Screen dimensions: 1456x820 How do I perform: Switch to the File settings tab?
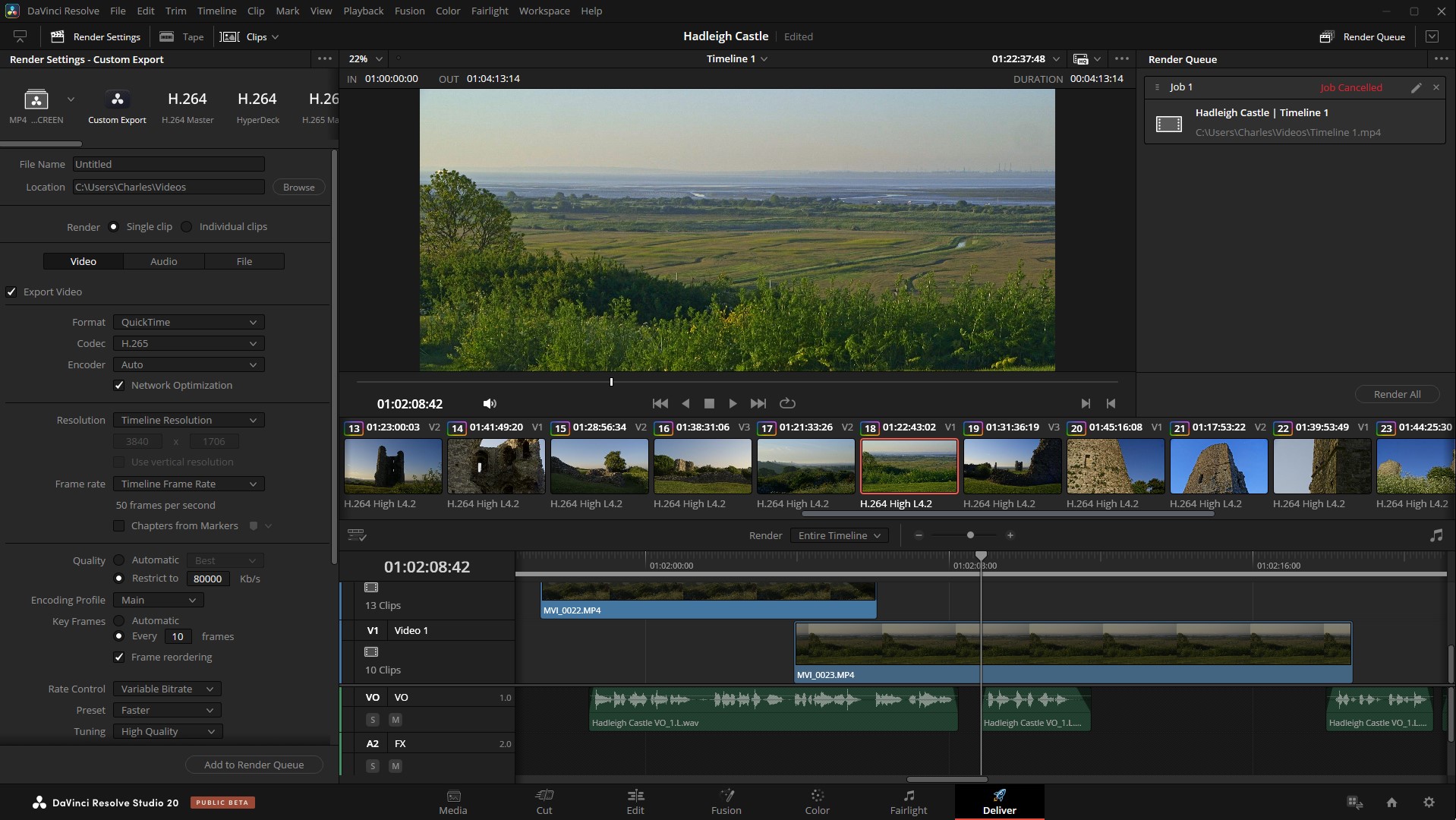pyautogui.click(x=244, y=261)
